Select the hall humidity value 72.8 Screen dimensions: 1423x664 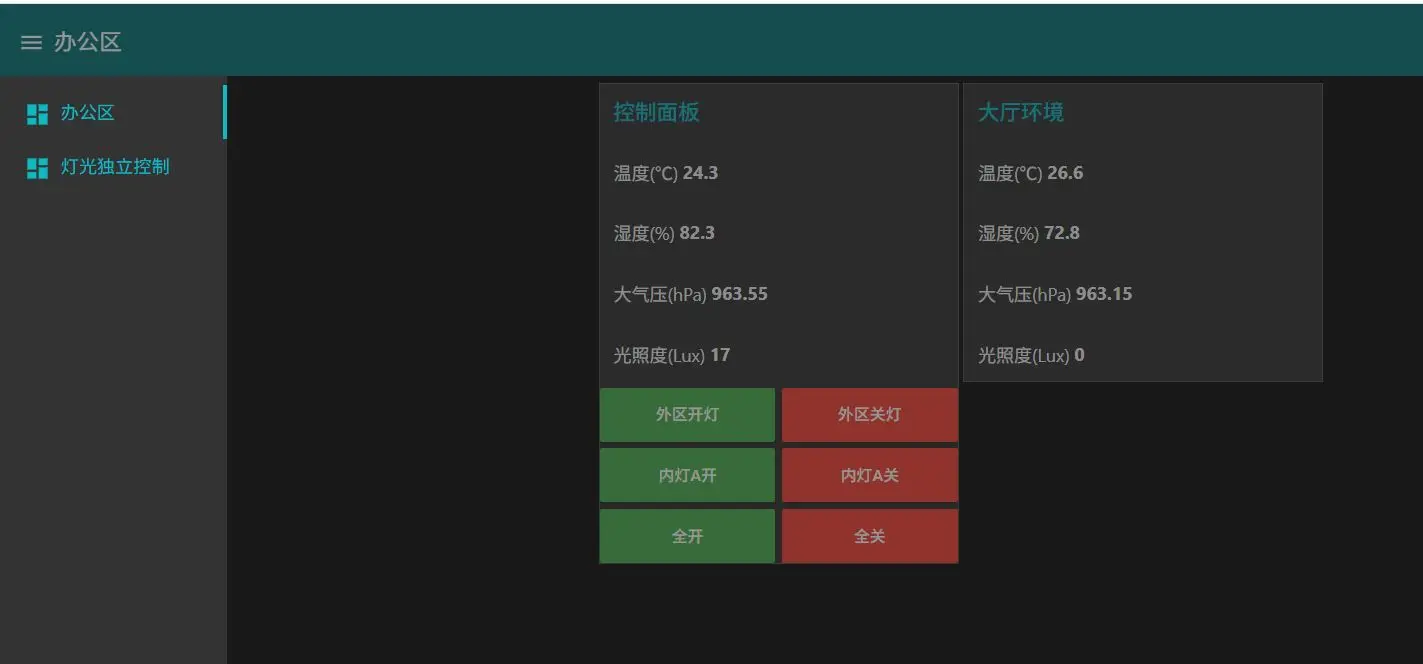(x=1062, y=233)
